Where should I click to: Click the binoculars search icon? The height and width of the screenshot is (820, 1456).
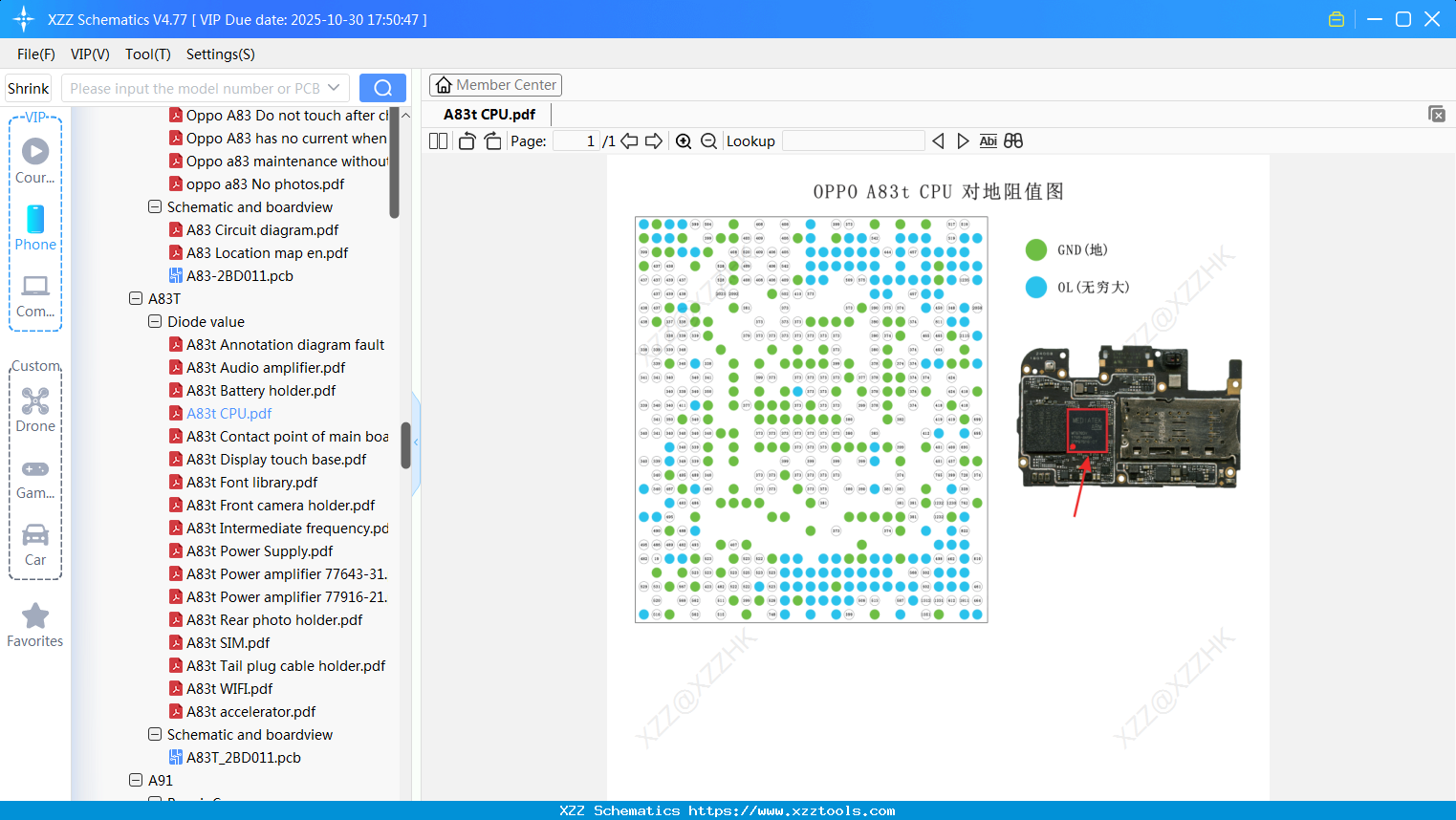point(1013,140)
